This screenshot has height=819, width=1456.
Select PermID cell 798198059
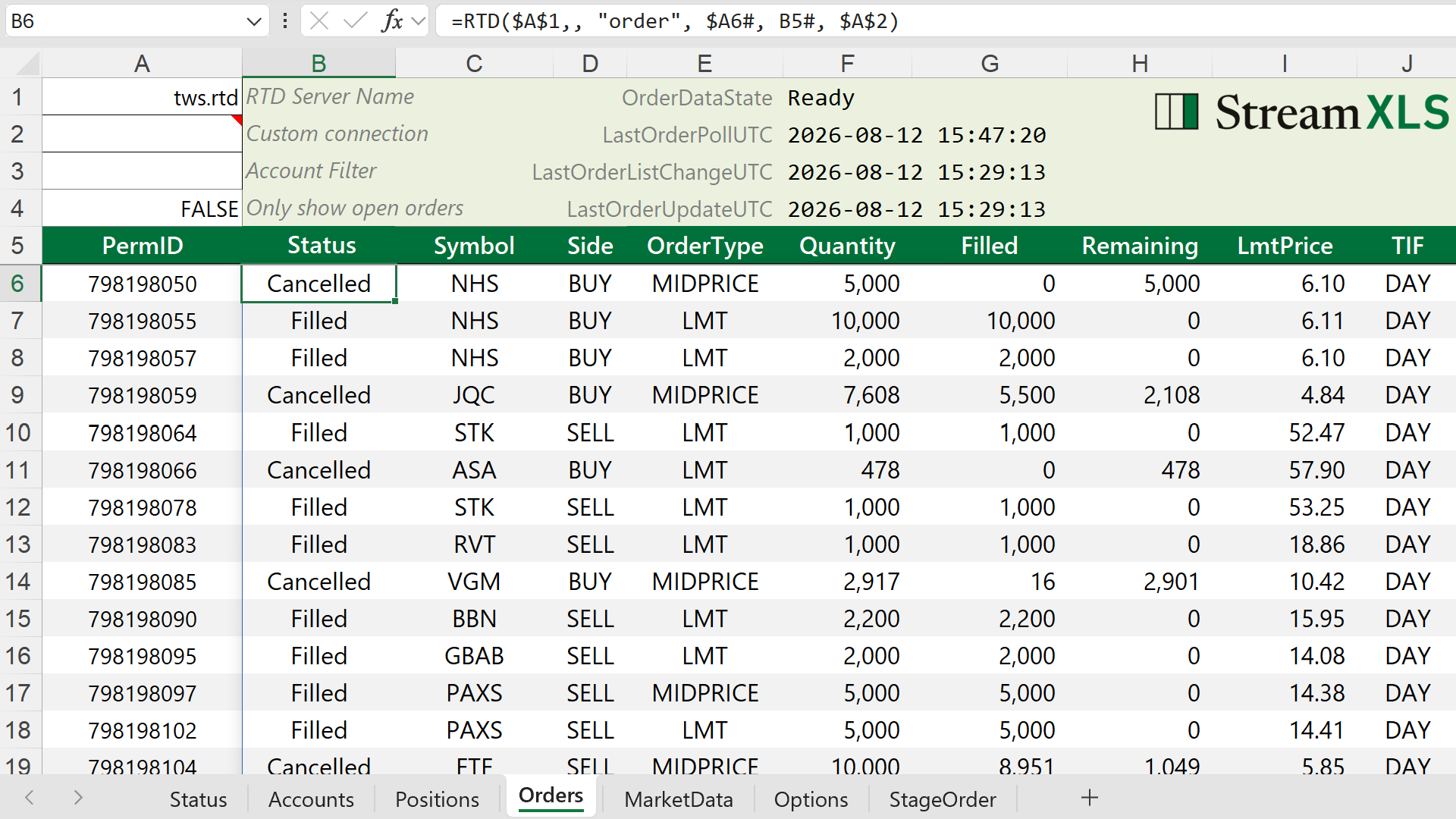(142, 395)
